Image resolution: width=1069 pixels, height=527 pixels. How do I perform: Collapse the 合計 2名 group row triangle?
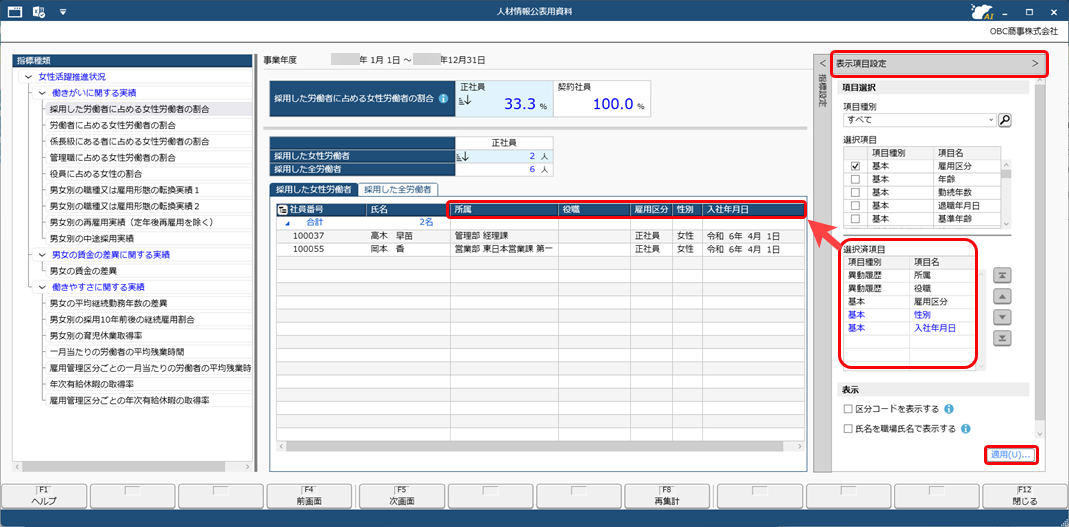pyautogui.click(x=287, y=223)
